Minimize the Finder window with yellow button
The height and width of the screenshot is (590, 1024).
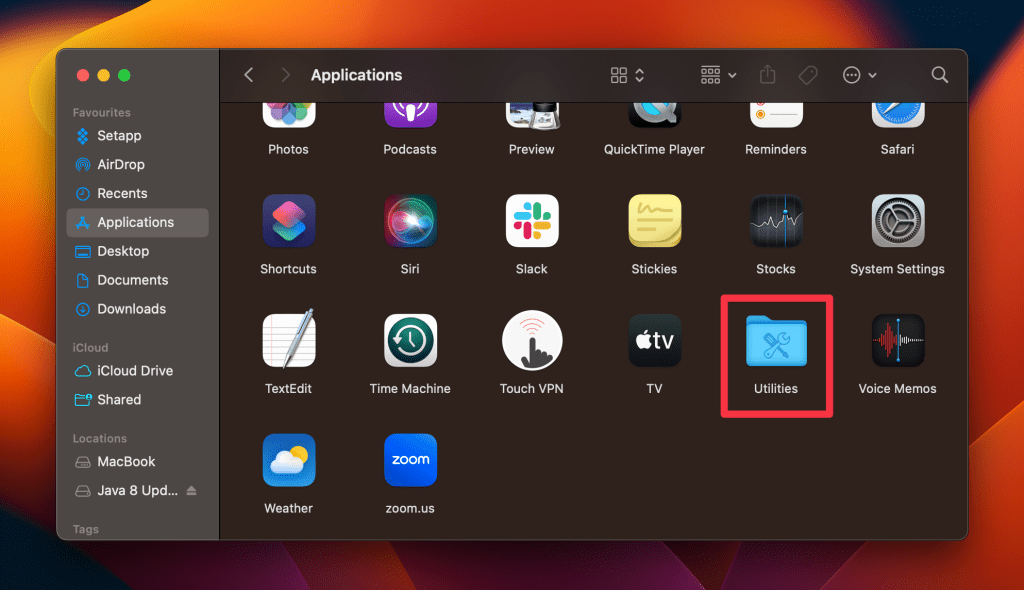103,75
